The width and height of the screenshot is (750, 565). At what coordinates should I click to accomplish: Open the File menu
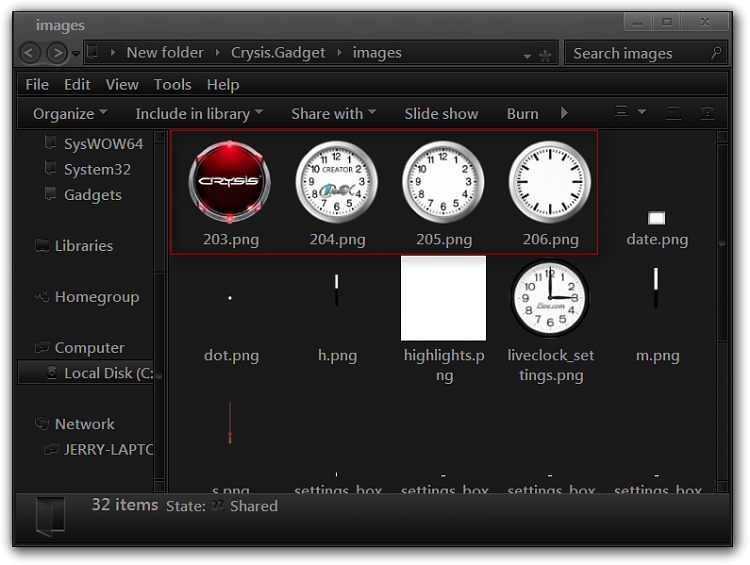(x=37, y=85)
